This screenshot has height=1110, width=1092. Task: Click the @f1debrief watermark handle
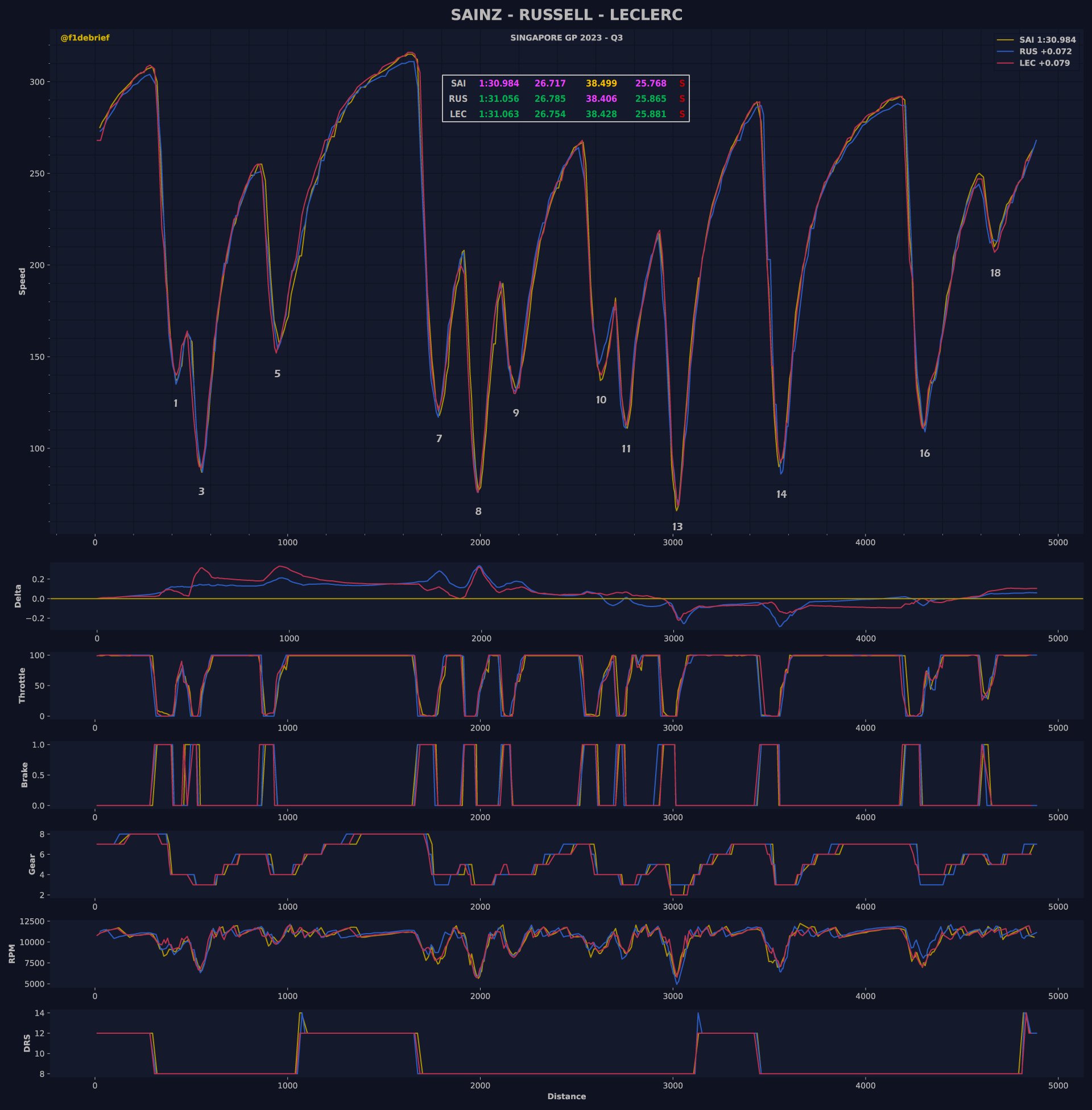85,38
